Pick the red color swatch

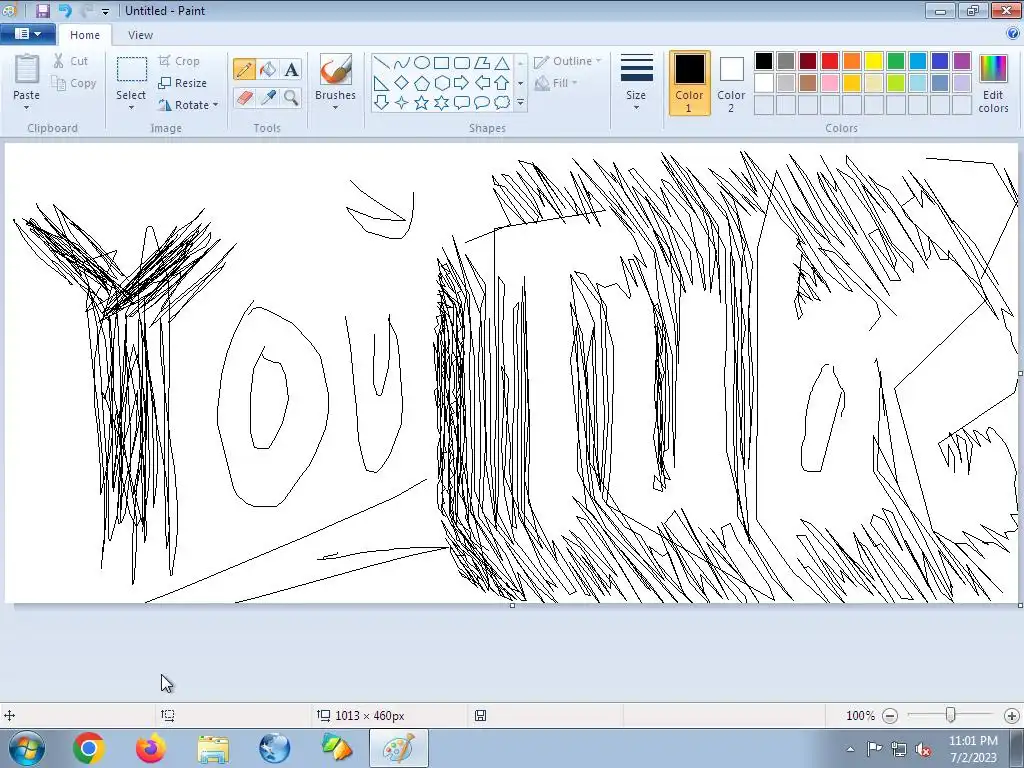click(x=829, y=61)
